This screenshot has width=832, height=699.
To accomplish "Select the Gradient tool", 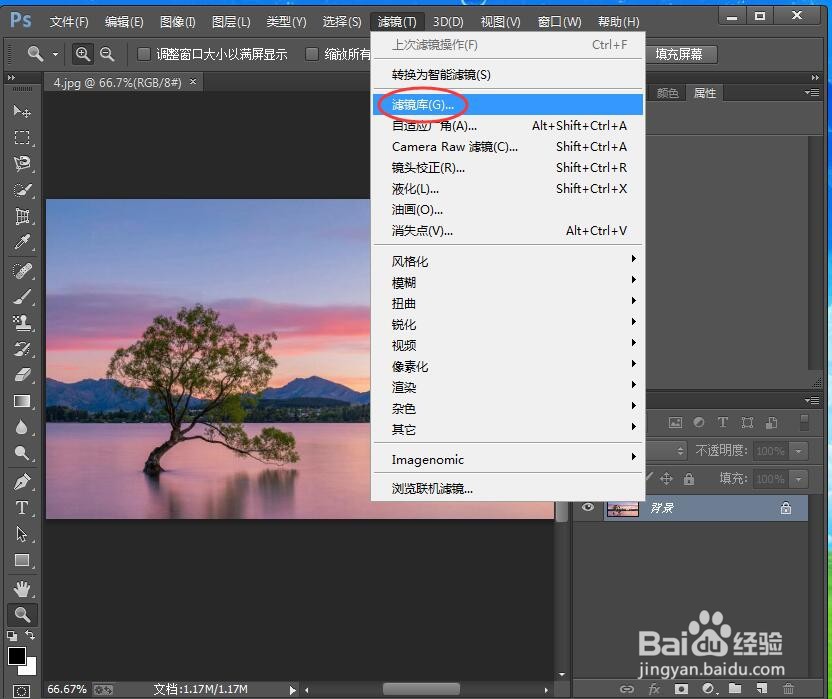I will coord(22,401).
